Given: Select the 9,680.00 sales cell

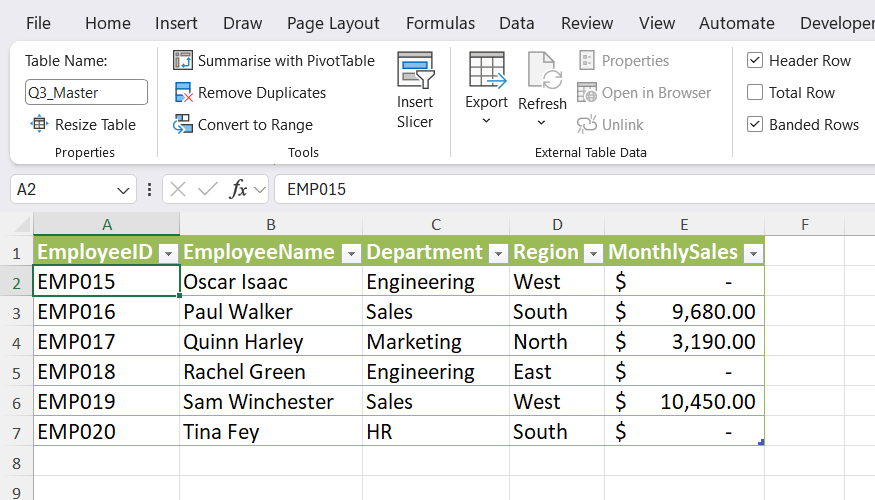Looking at the screenshot, I should click(685, 311).
